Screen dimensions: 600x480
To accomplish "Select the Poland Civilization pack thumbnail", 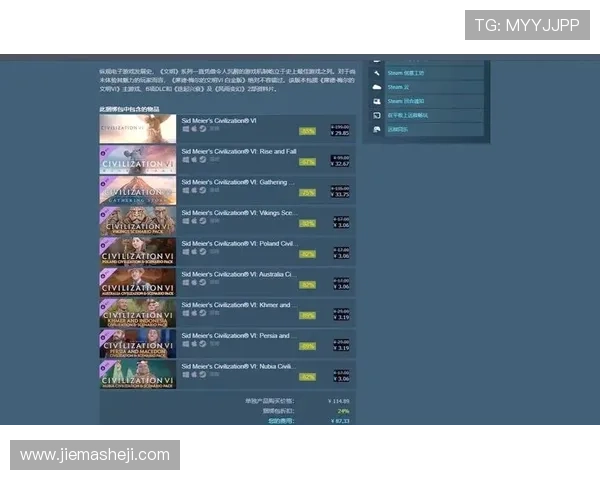I will (x=137, y=251).
